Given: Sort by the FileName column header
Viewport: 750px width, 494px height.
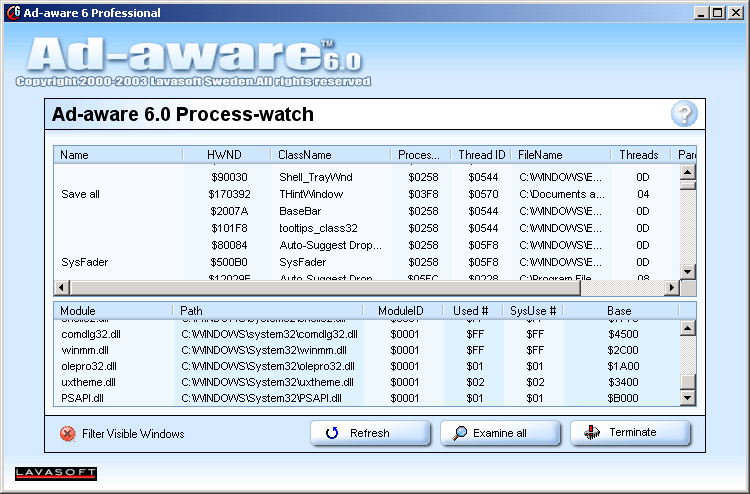Looking at the screenshot, I should (560, 155).
